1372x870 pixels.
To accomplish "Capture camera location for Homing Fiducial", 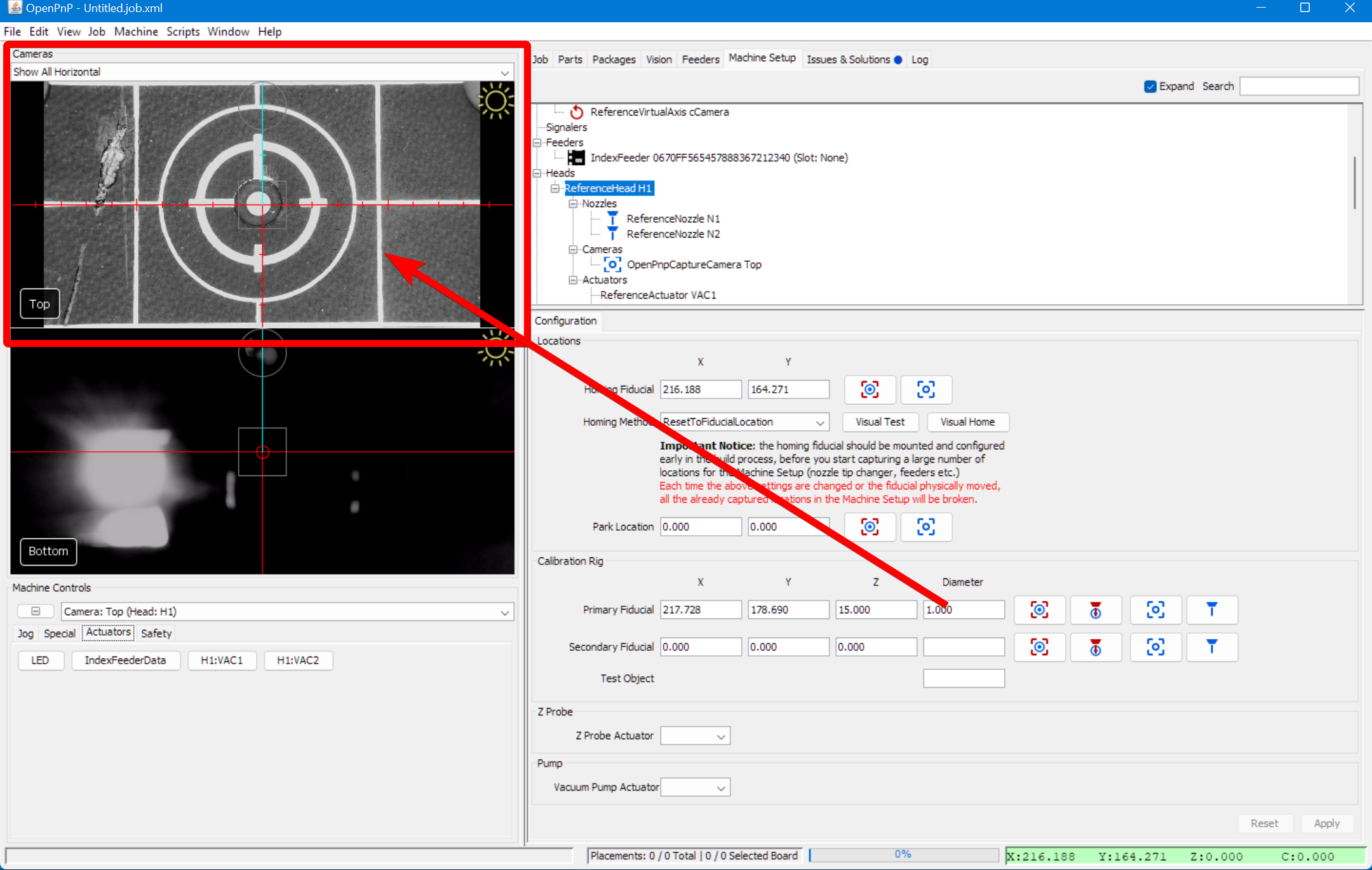I will pyautogui.click(x=870, y=390).
